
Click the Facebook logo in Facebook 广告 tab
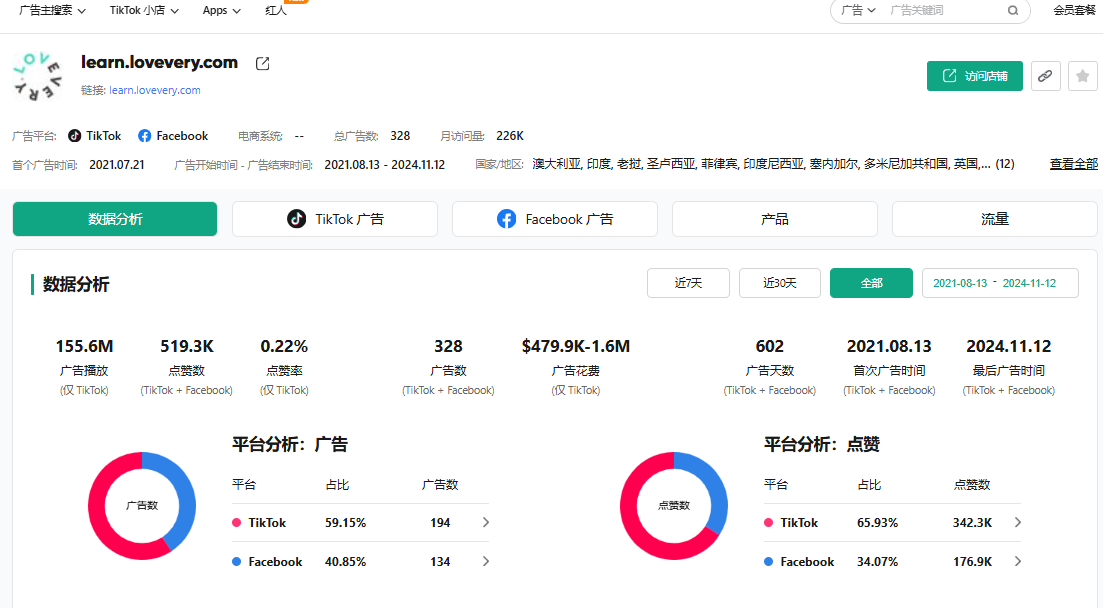(506, 219)
